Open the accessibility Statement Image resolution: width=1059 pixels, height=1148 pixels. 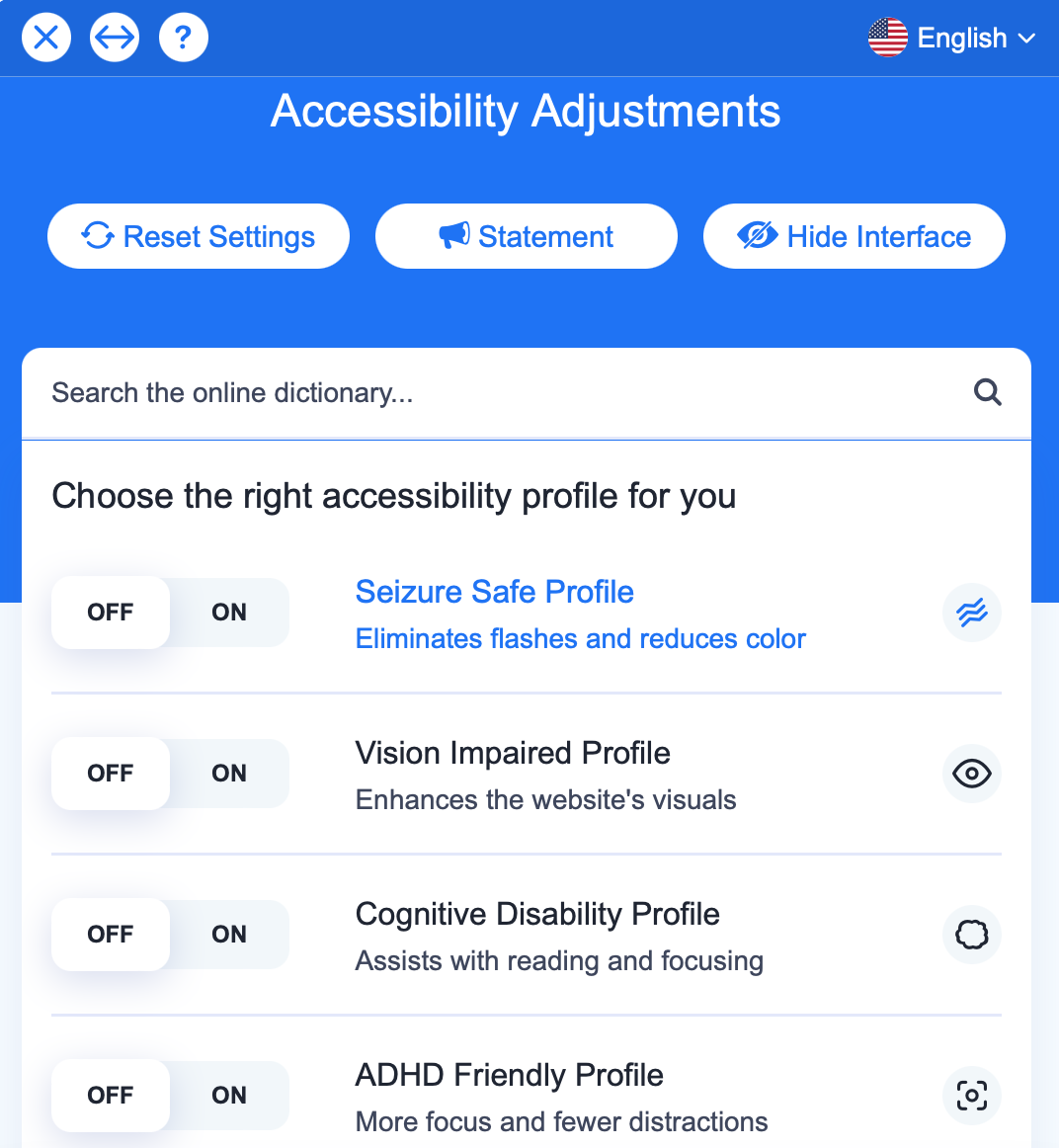[x=527, y=236]
